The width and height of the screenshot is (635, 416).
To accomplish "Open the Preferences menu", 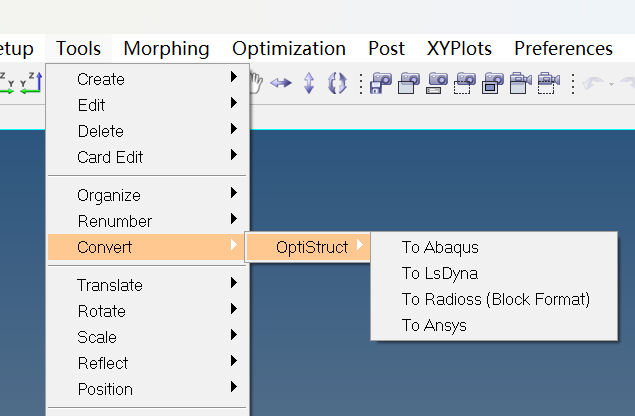I will 563,49.
